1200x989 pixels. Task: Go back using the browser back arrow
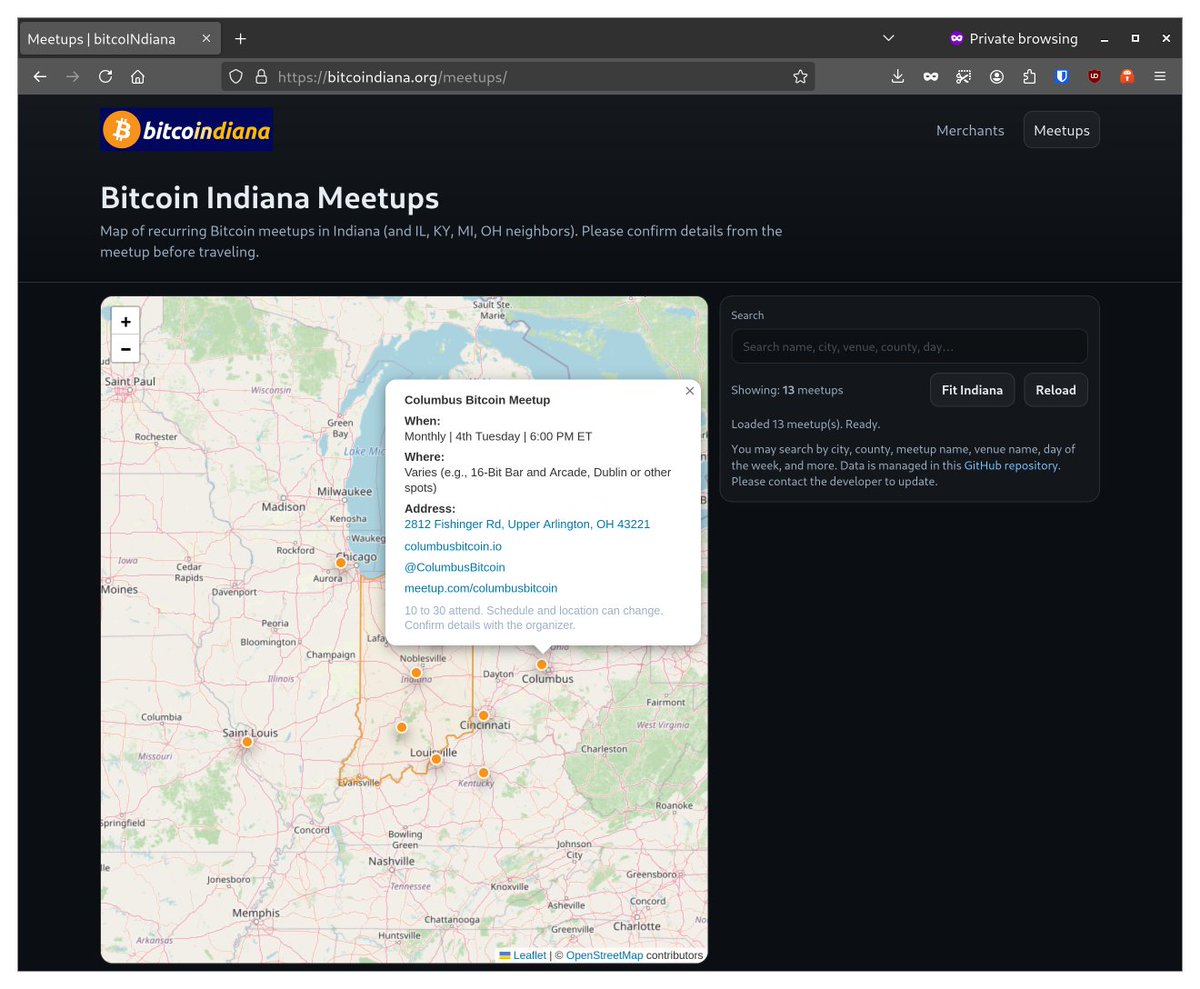click(x=40, y=76)
